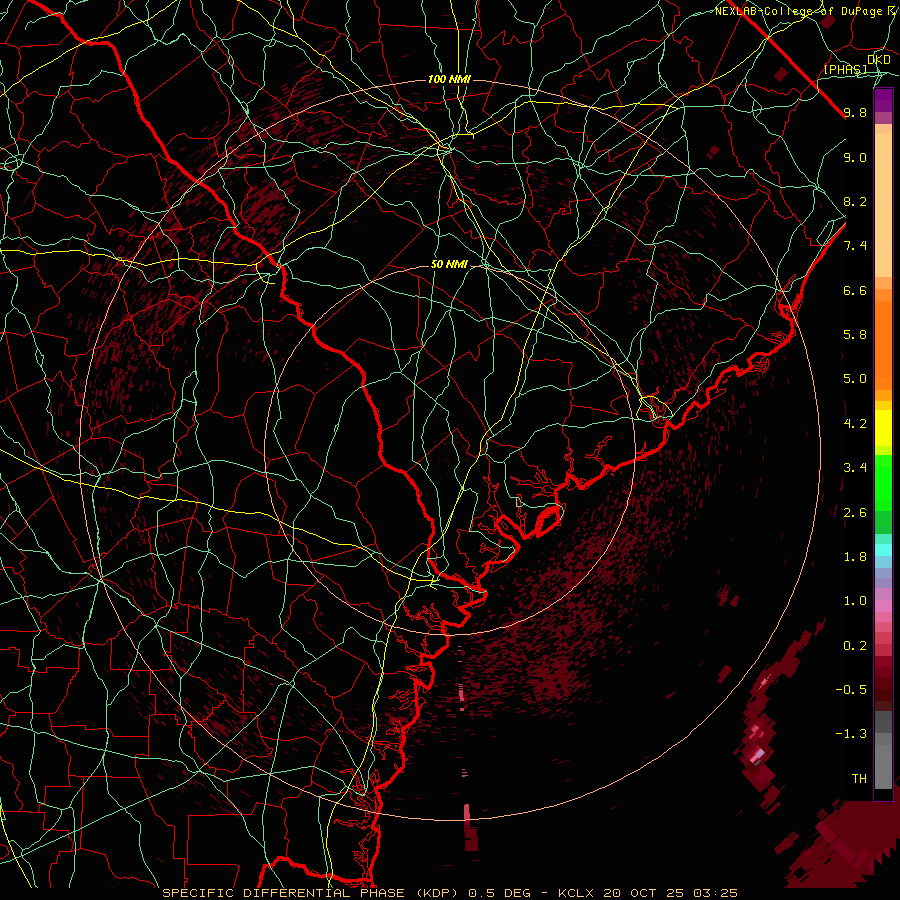The height and width of the screenshot is (900, 900).
Task: Click the "DKD" label above the color bar
Action: tap(879, 59)
